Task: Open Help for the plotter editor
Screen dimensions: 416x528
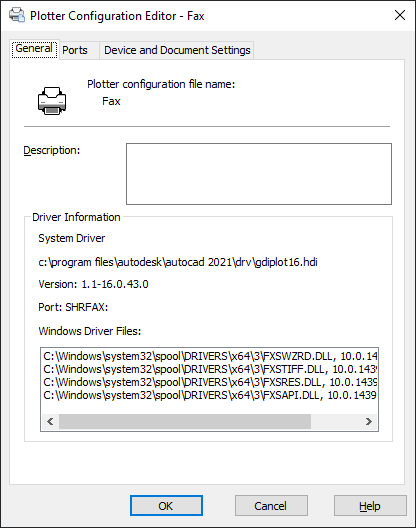Action: 370,505
